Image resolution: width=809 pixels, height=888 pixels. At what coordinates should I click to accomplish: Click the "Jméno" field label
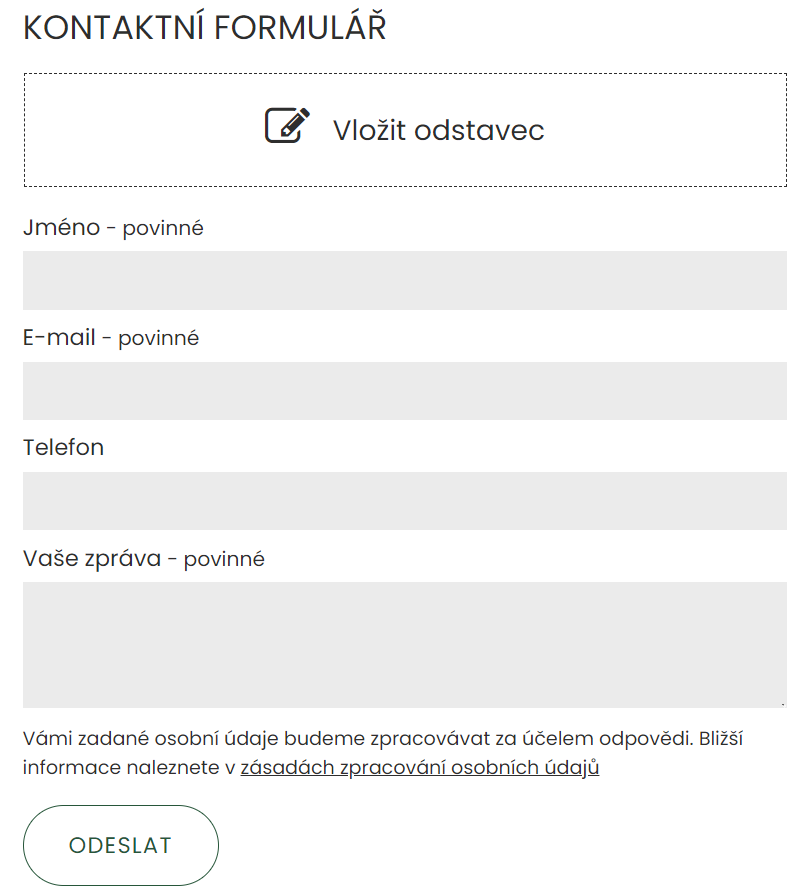point(61,227)
